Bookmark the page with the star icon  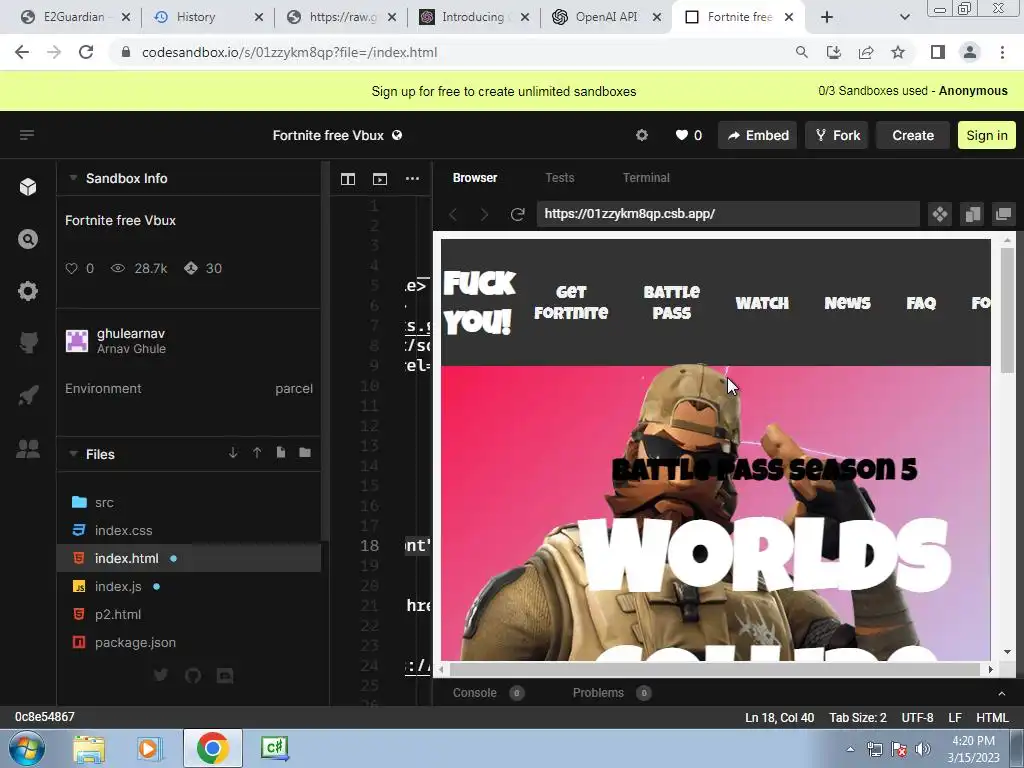899,52
